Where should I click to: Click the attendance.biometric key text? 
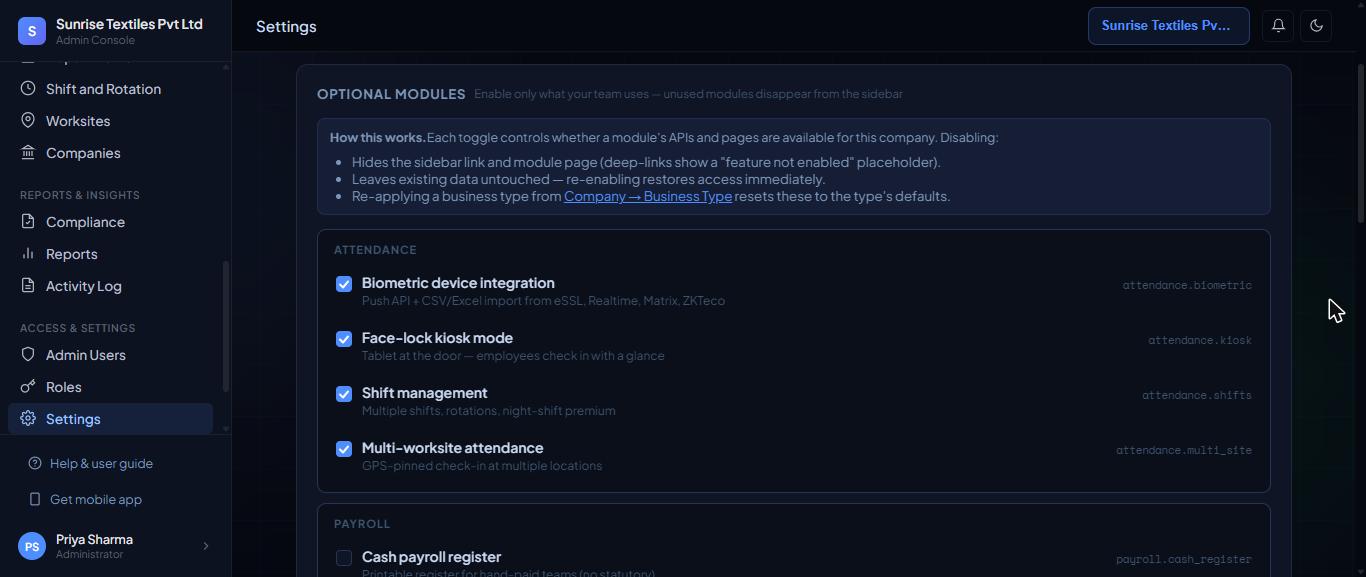coord(1187,285)
